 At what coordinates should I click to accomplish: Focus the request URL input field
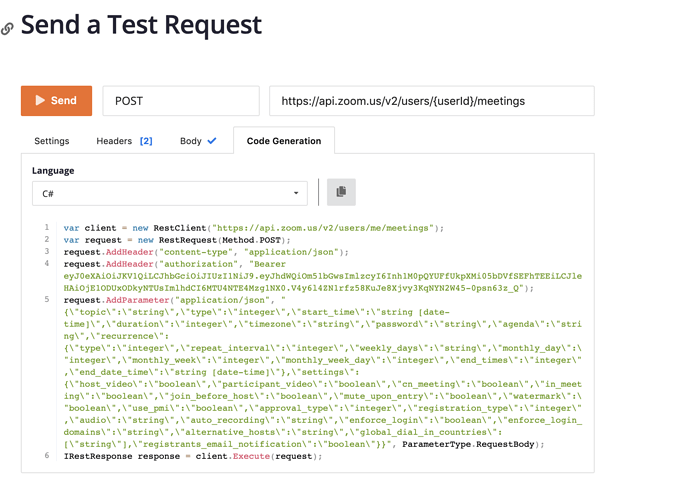pyautogui.click(x=431, y=101)
